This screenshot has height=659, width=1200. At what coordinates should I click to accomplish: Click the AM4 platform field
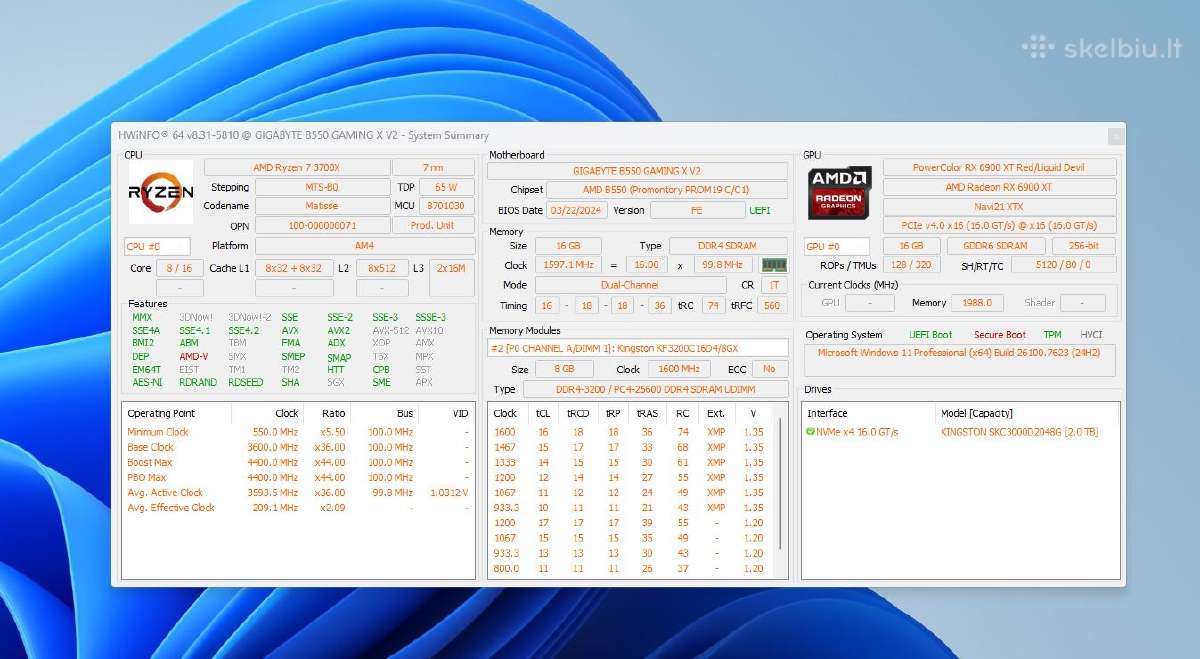click(364, 246)
